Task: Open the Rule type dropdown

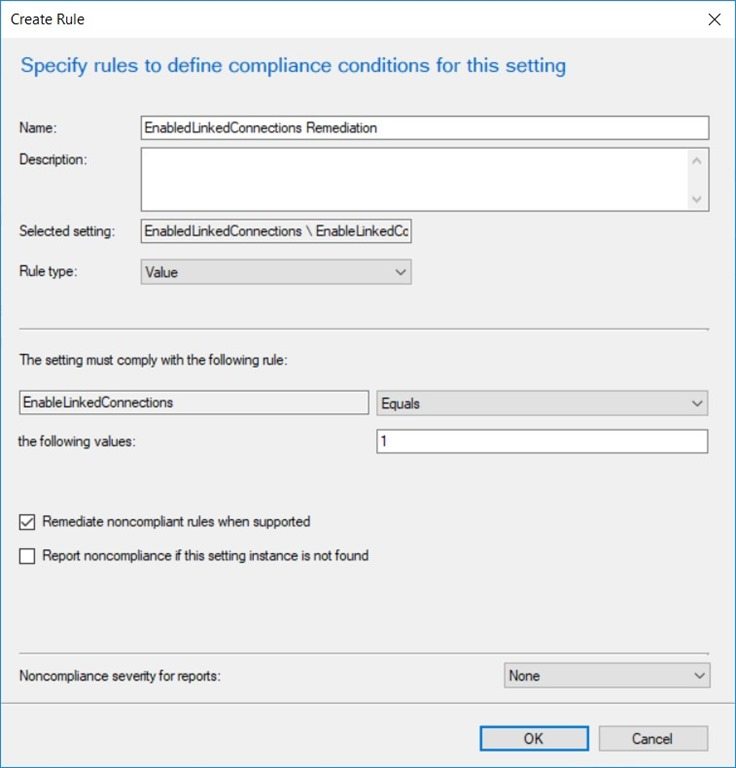Action: [276, 272]
